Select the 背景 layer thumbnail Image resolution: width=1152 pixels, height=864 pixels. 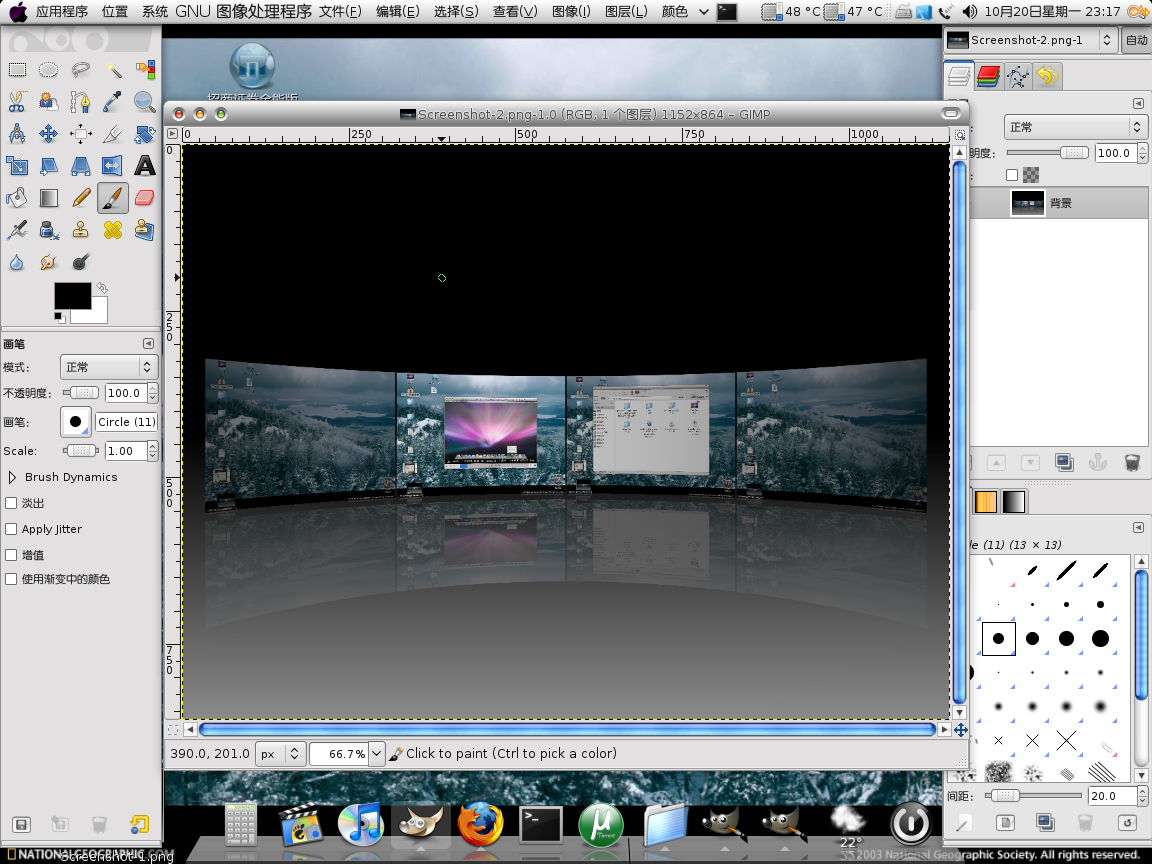[x=1027, y=203]
